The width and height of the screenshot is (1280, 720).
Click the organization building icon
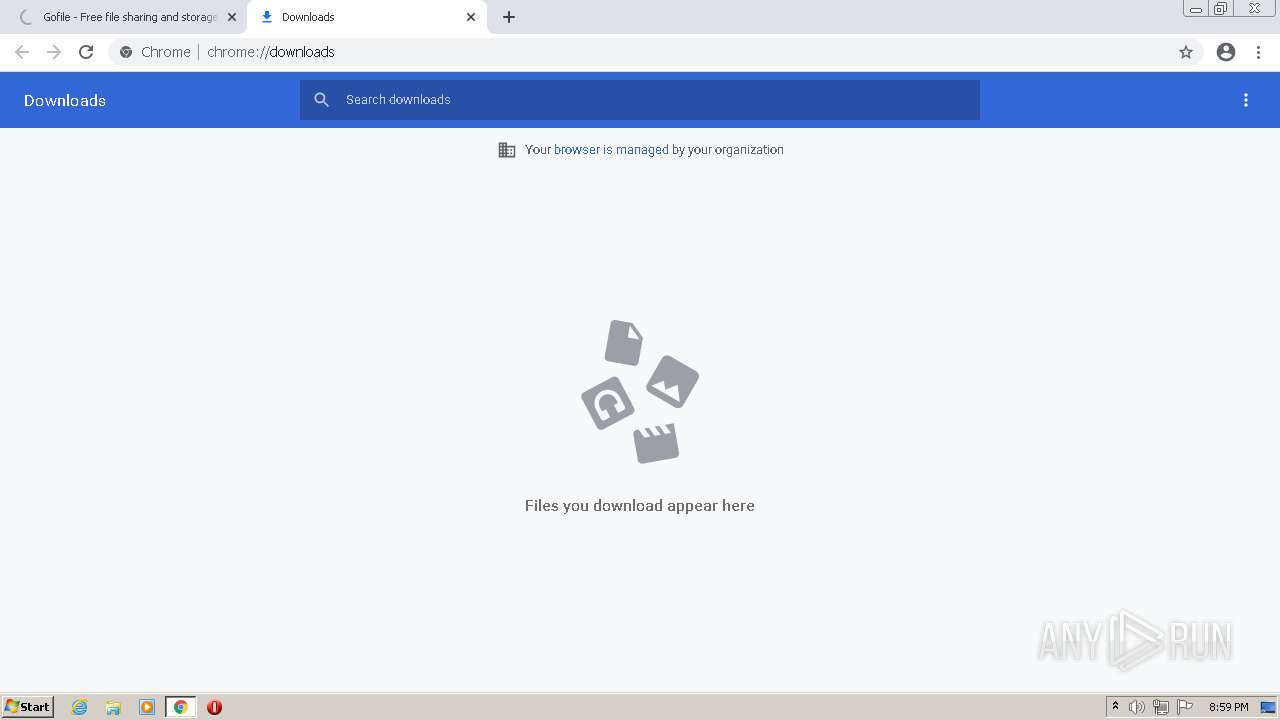[x=507, y=150]
